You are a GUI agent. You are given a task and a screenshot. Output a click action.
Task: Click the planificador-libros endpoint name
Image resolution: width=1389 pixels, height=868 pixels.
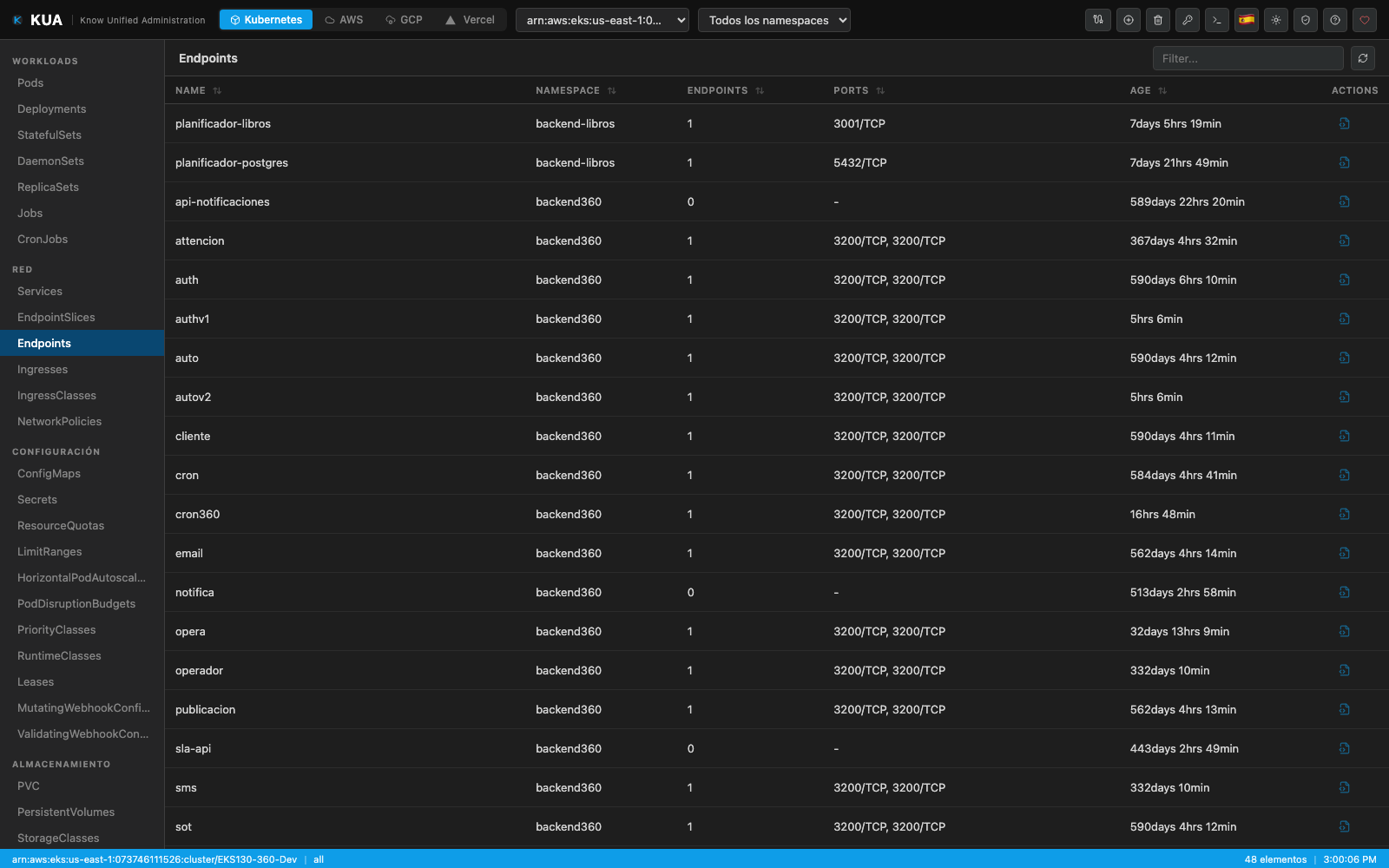[x=223, y=123]
